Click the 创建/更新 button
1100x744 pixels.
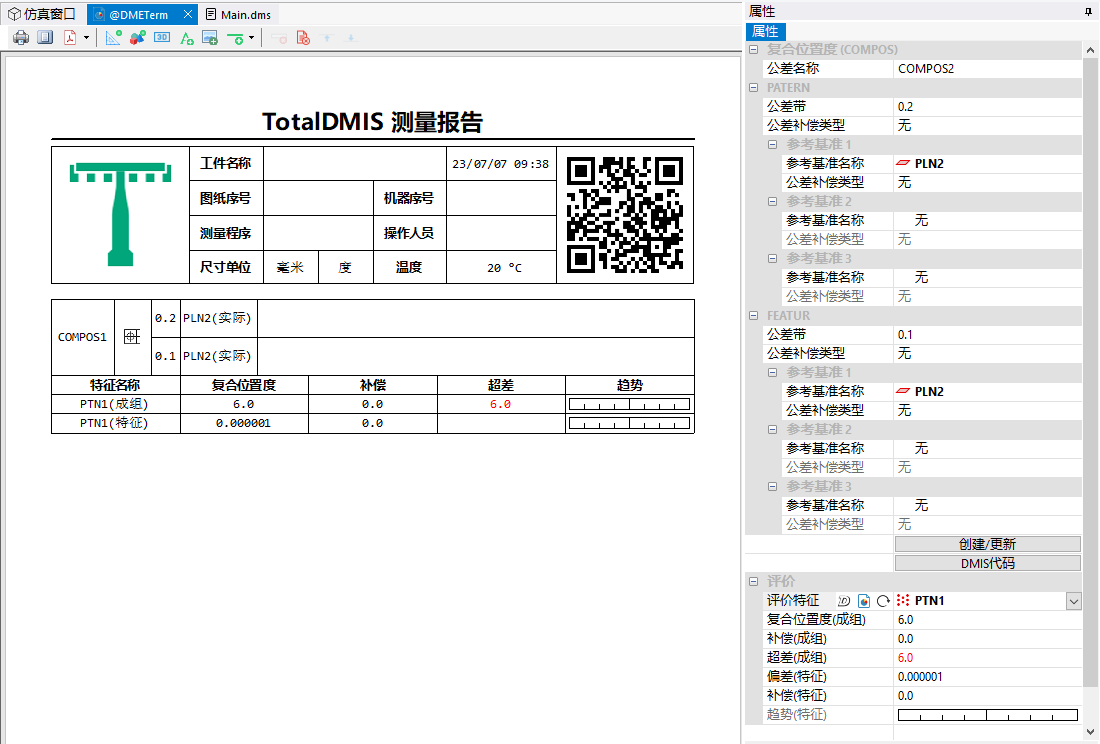(x=987, y=544)
